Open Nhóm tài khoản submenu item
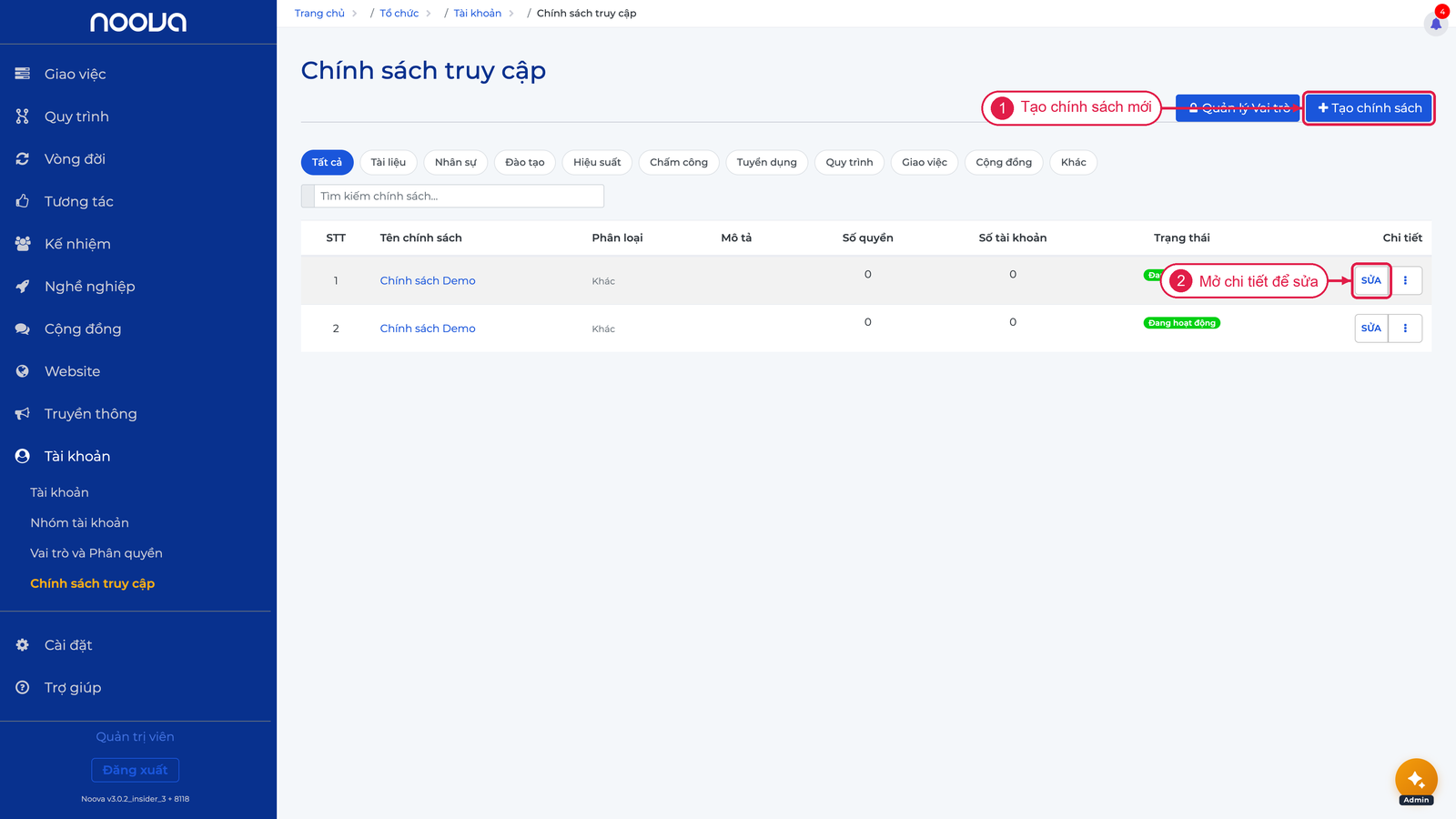Image resolution: width=1456 pixels, height=819 pixels. pos(80,522)
